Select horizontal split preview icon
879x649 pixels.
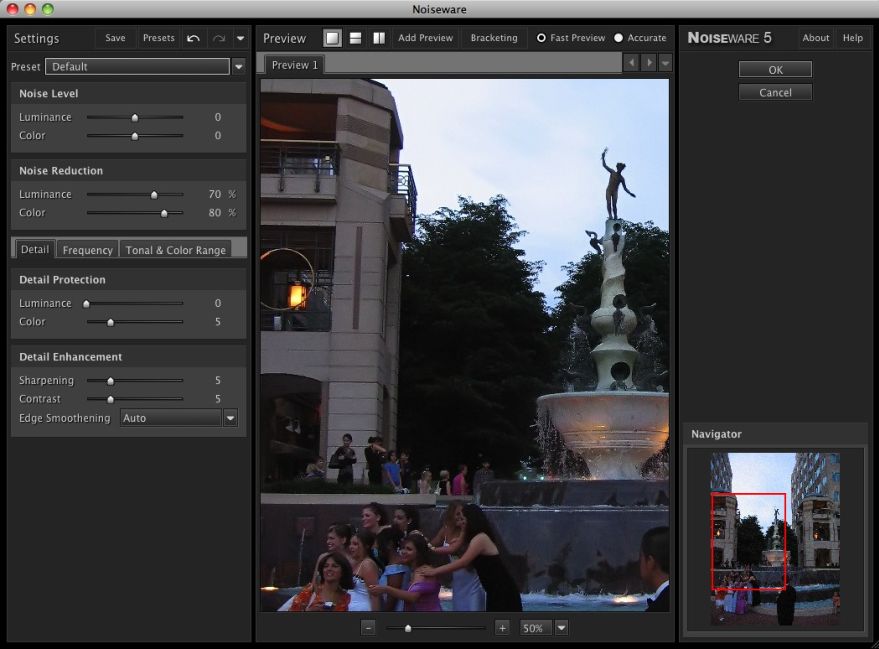pos(355,38)
